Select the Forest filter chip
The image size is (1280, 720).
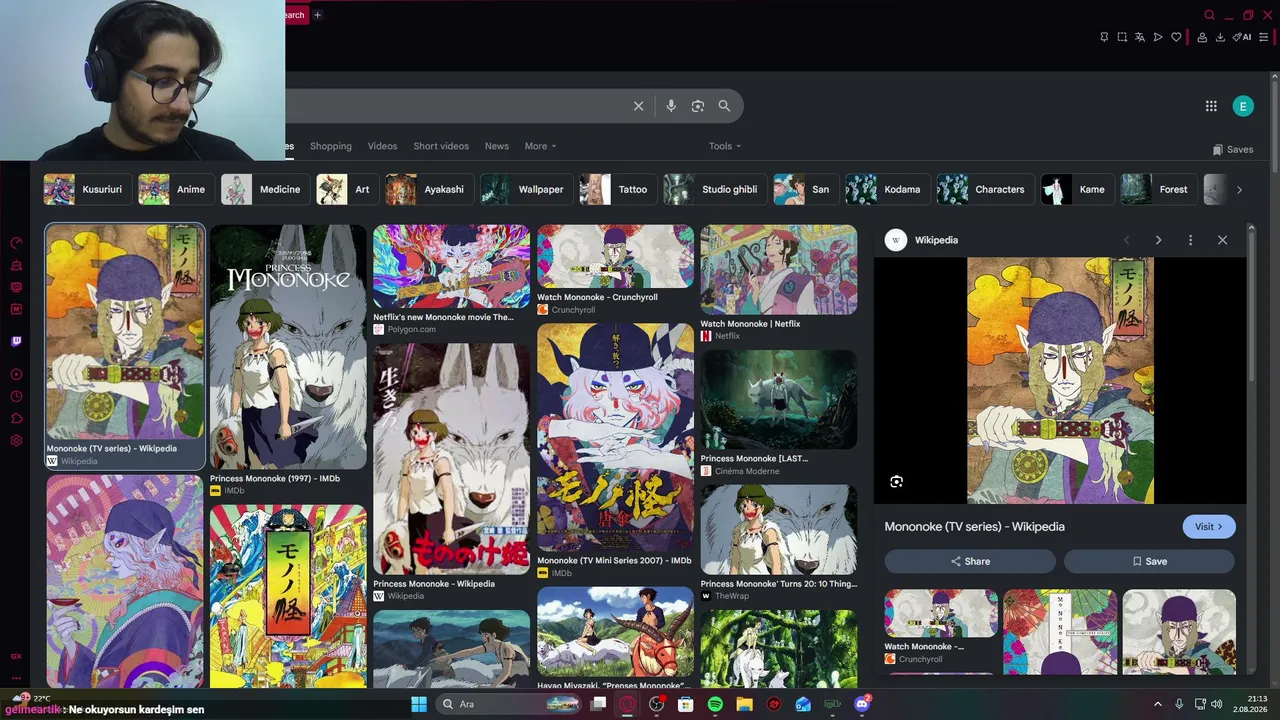click(1158, 189)
